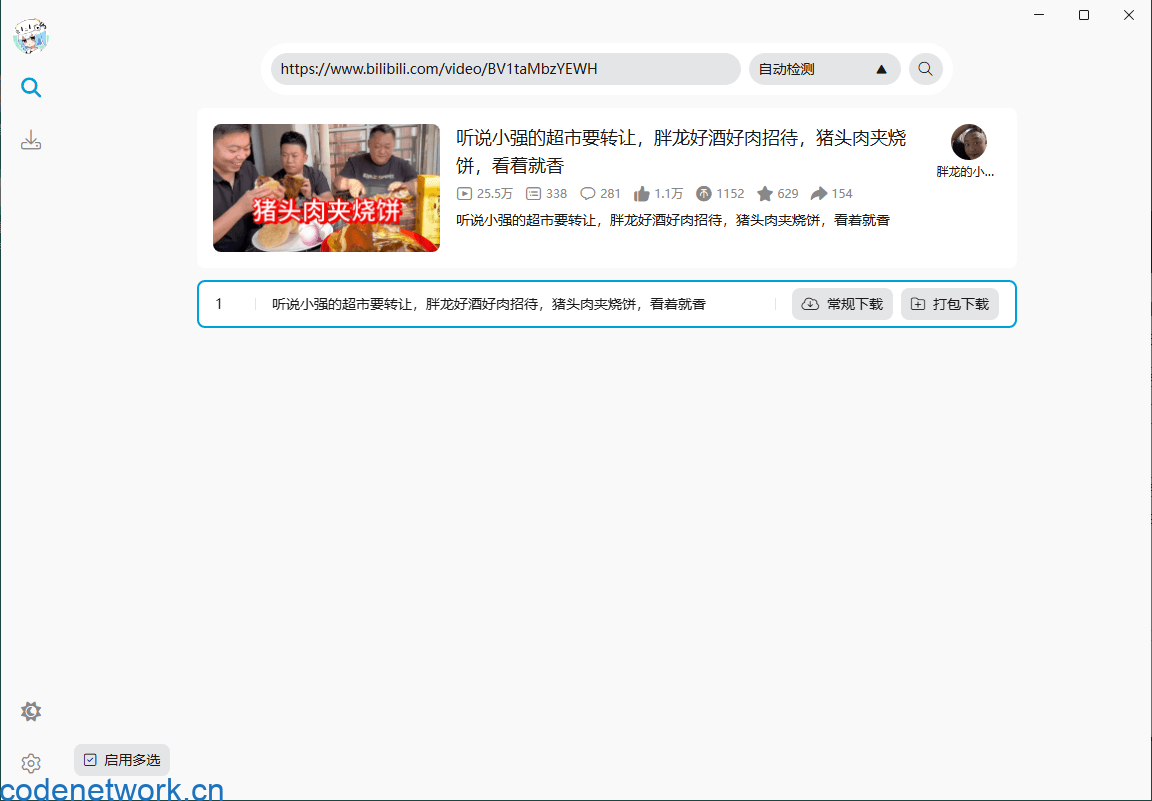Click the play count icon showing 25.5万
The width and height of the screenshot is (1152, 801).
[x=464, y=194]
